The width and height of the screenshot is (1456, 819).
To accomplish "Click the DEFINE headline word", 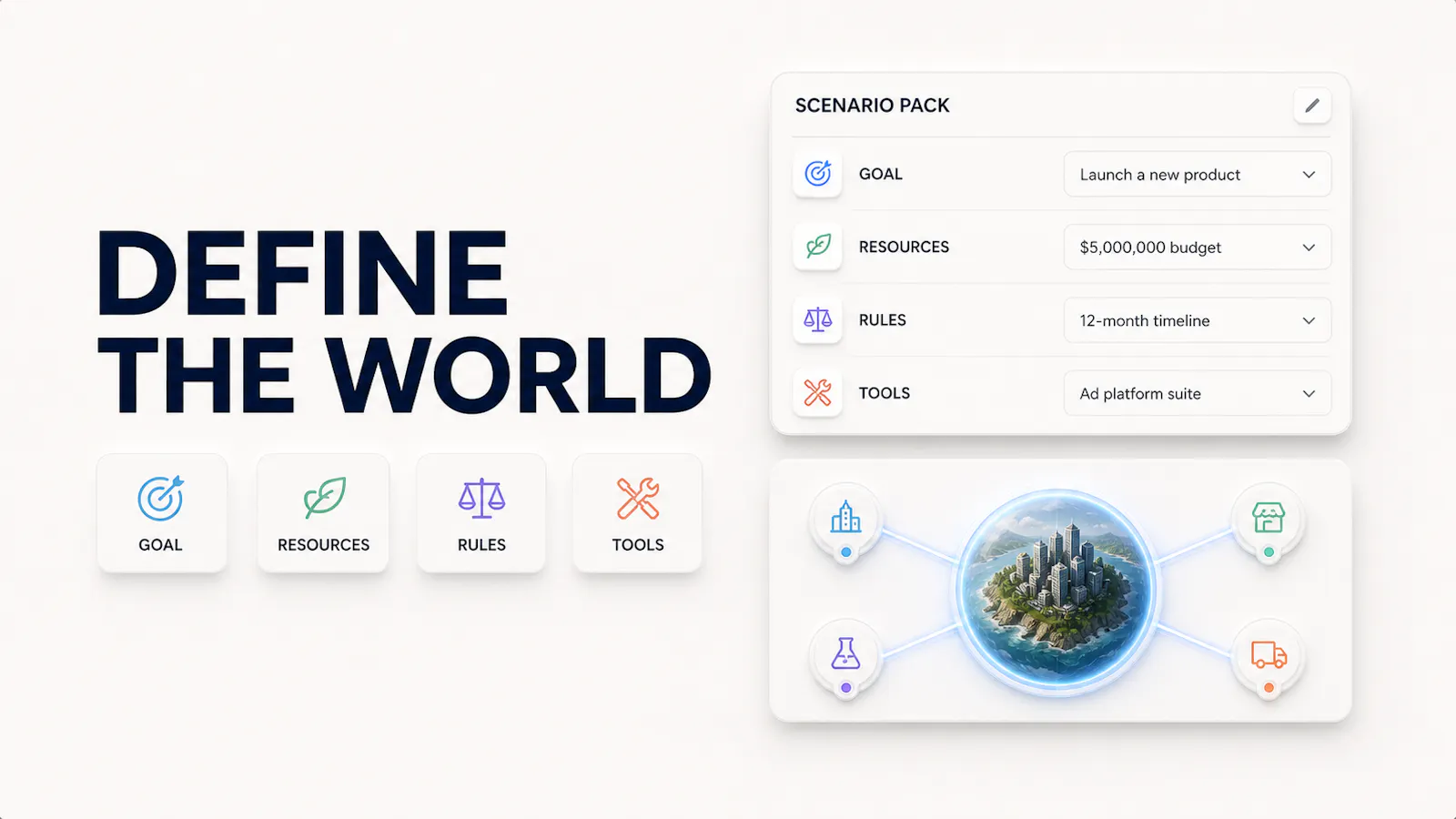I will (302, 273).
